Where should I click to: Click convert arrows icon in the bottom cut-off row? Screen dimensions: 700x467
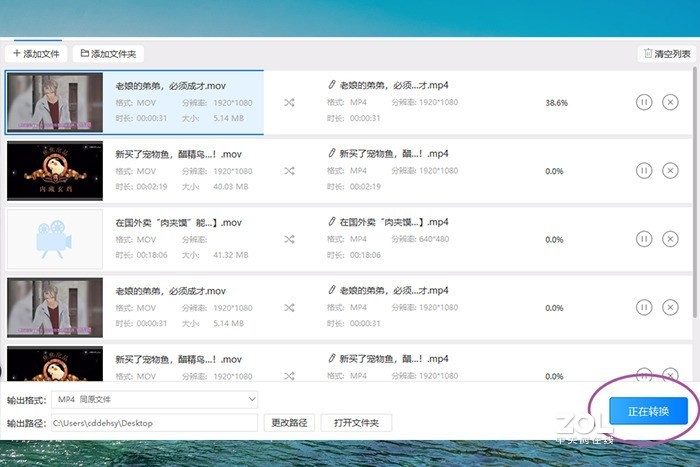pyautogui.click(x=289, y=376)
